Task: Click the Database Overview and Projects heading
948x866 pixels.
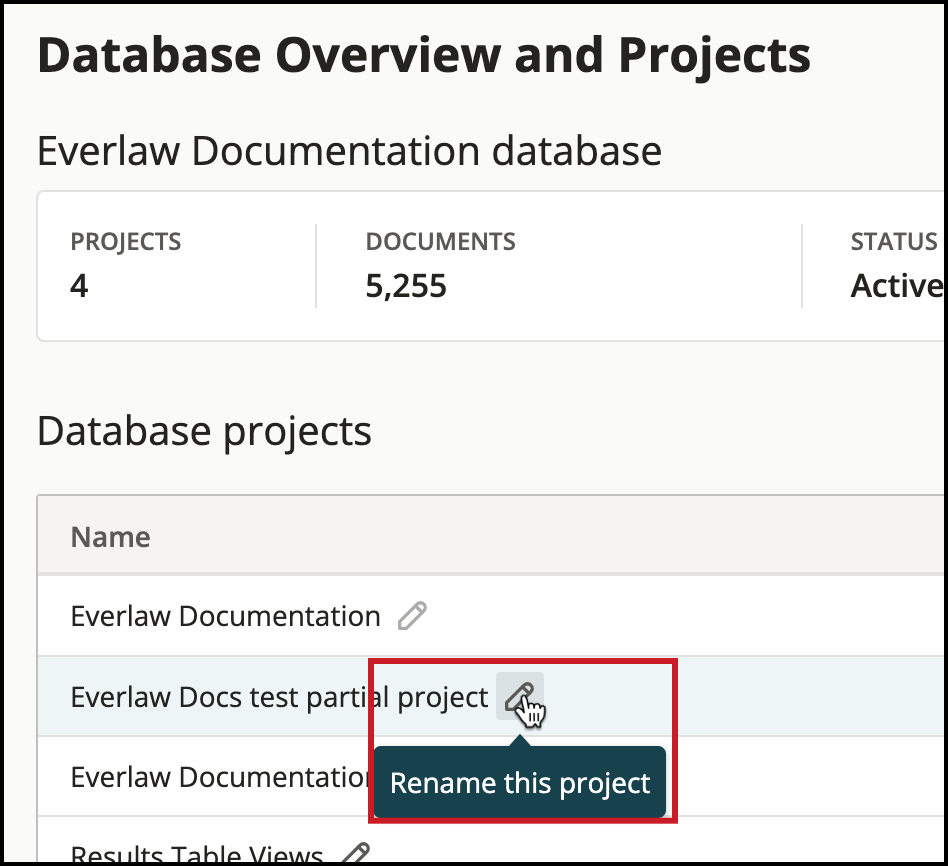Action: 423,55
